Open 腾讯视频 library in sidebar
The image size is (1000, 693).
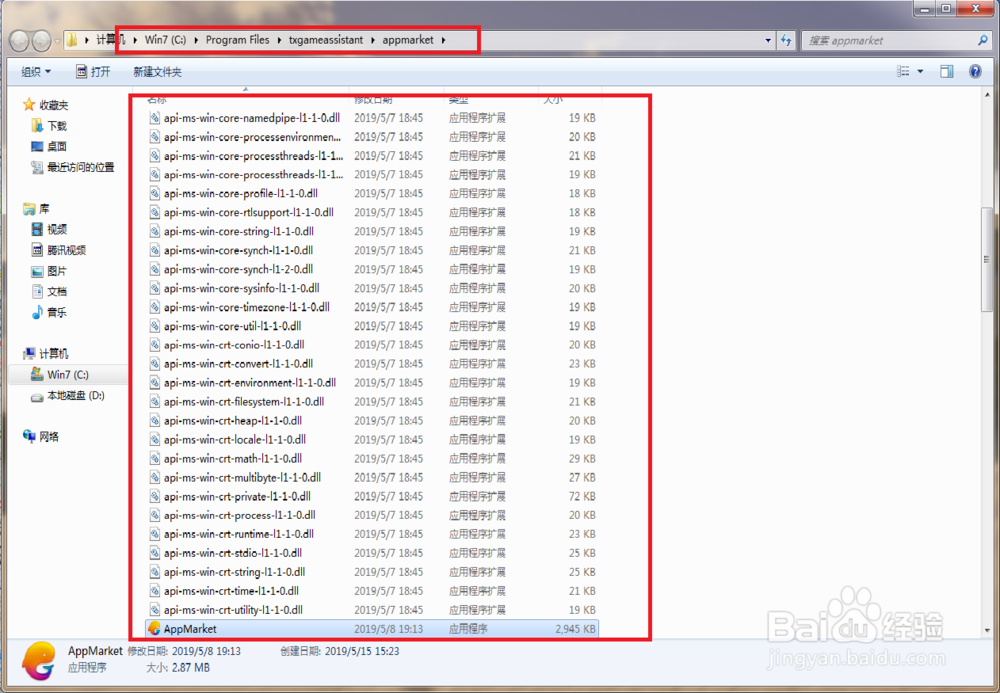[59, 250]
